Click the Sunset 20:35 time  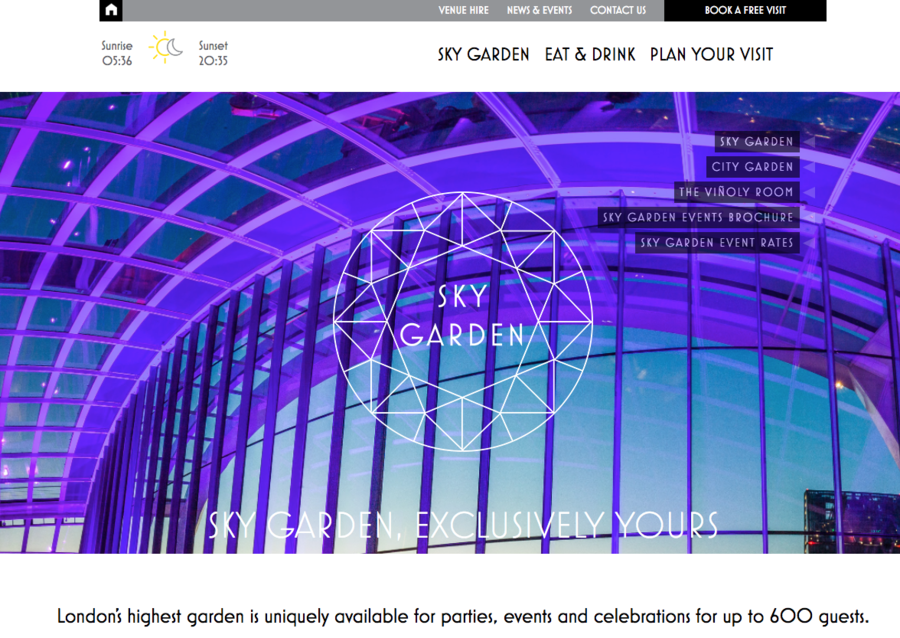point(213,53)
